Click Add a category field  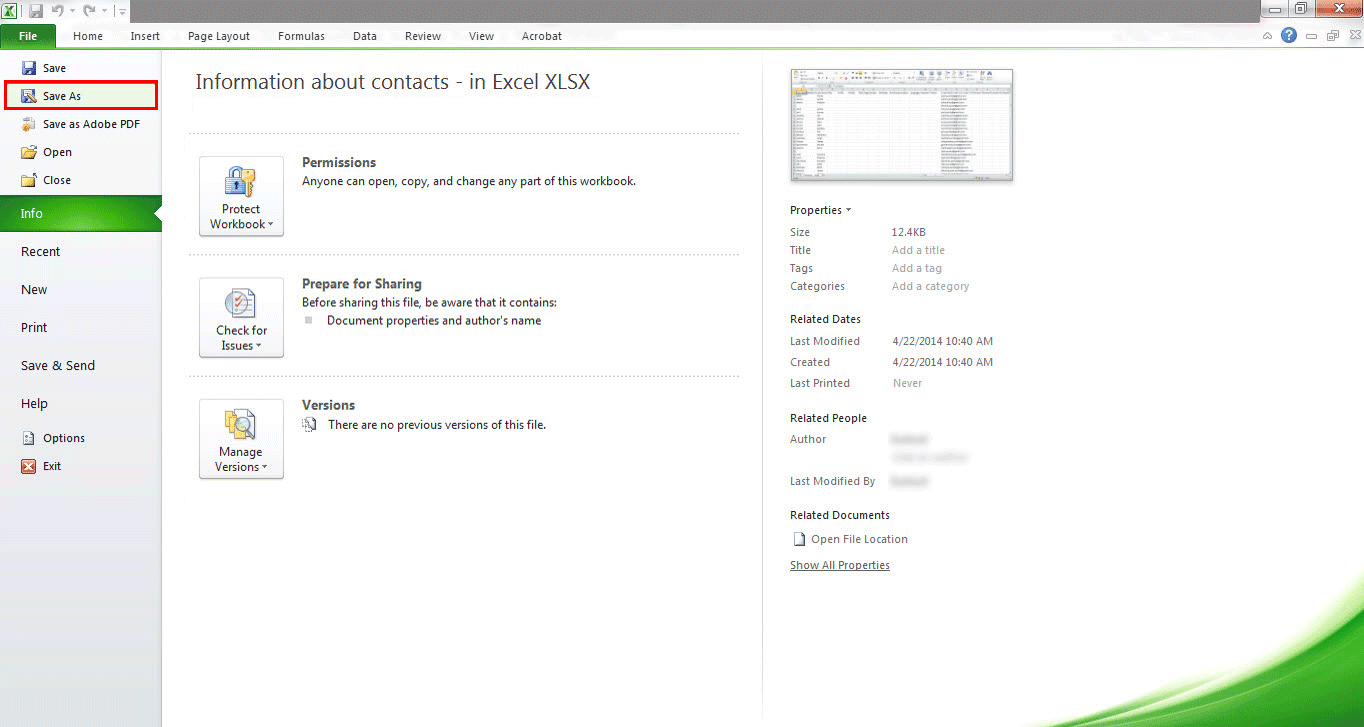[930, 286]
